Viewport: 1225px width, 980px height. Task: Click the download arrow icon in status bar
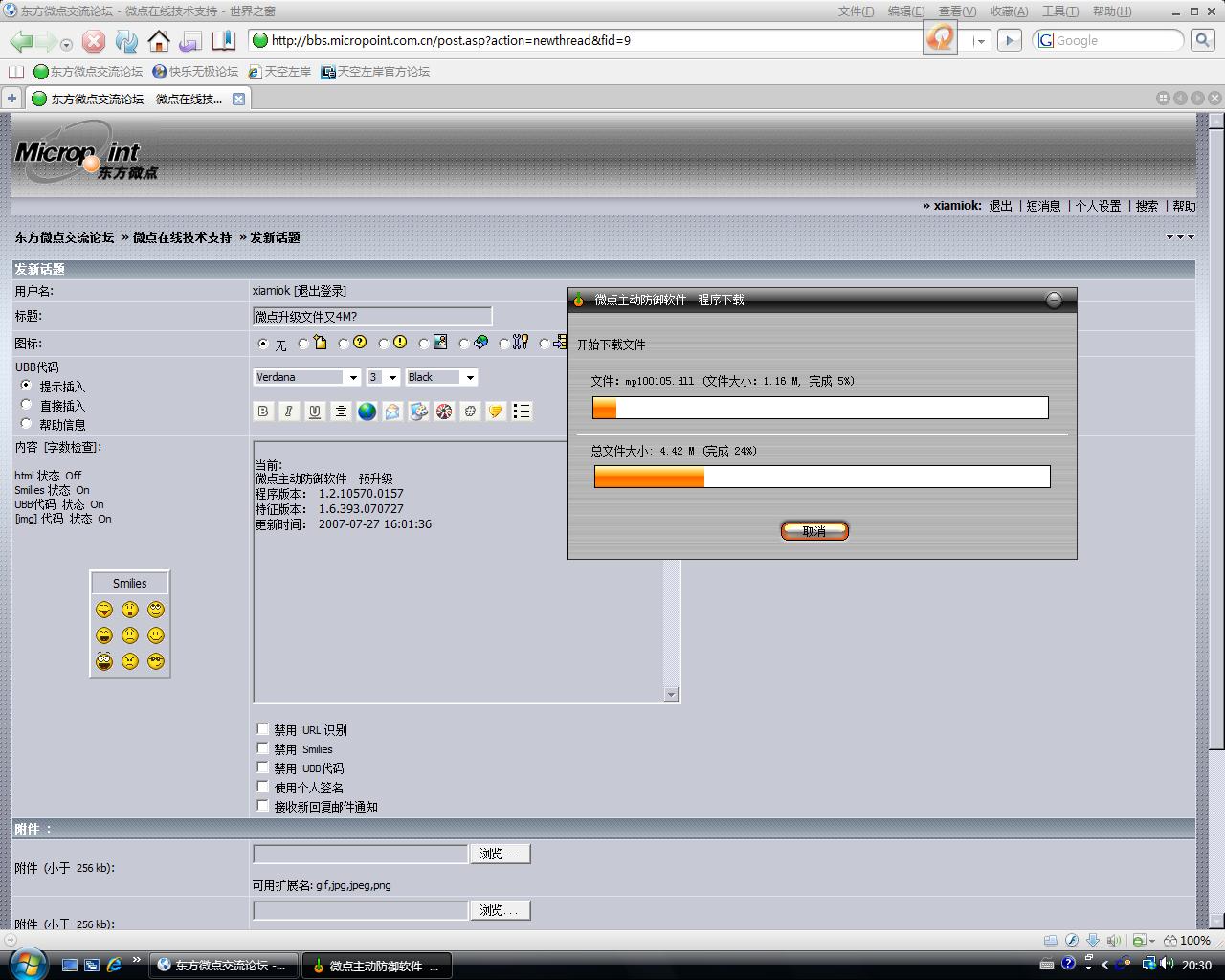click(x=1093, y=941)
